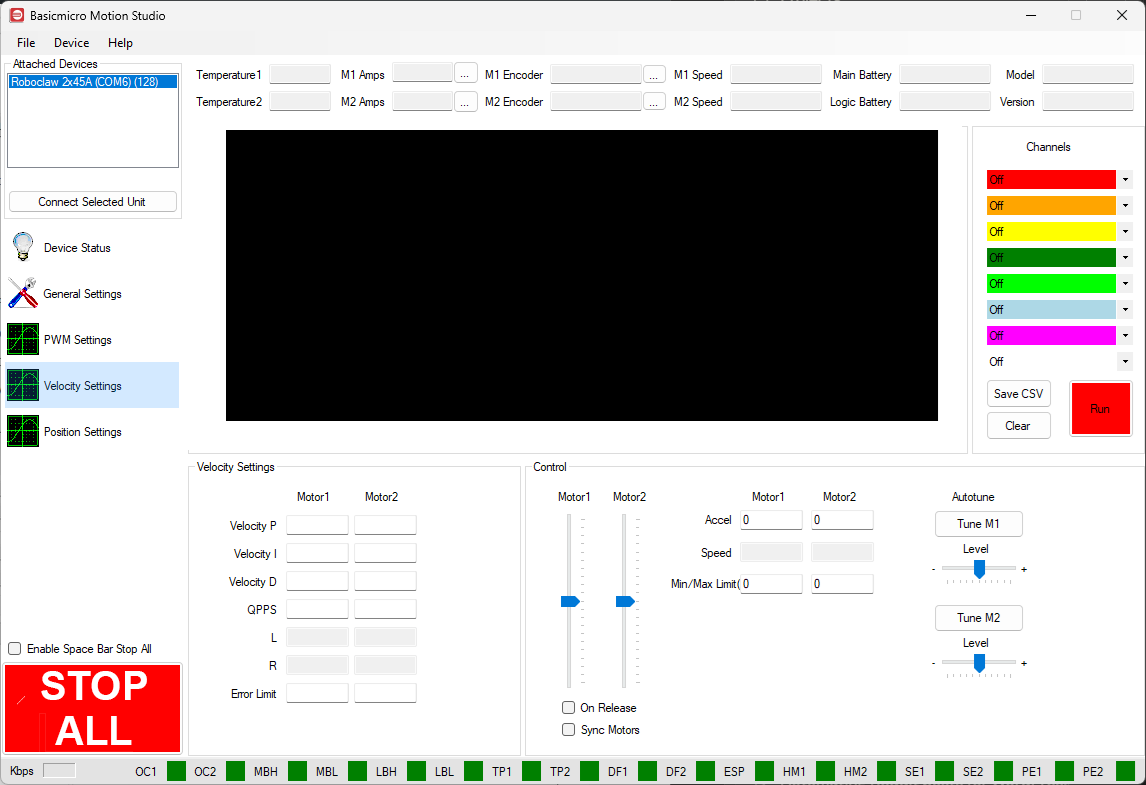
Task: Open Device Status lightbulb icon
Action: (x=23, y=247)
